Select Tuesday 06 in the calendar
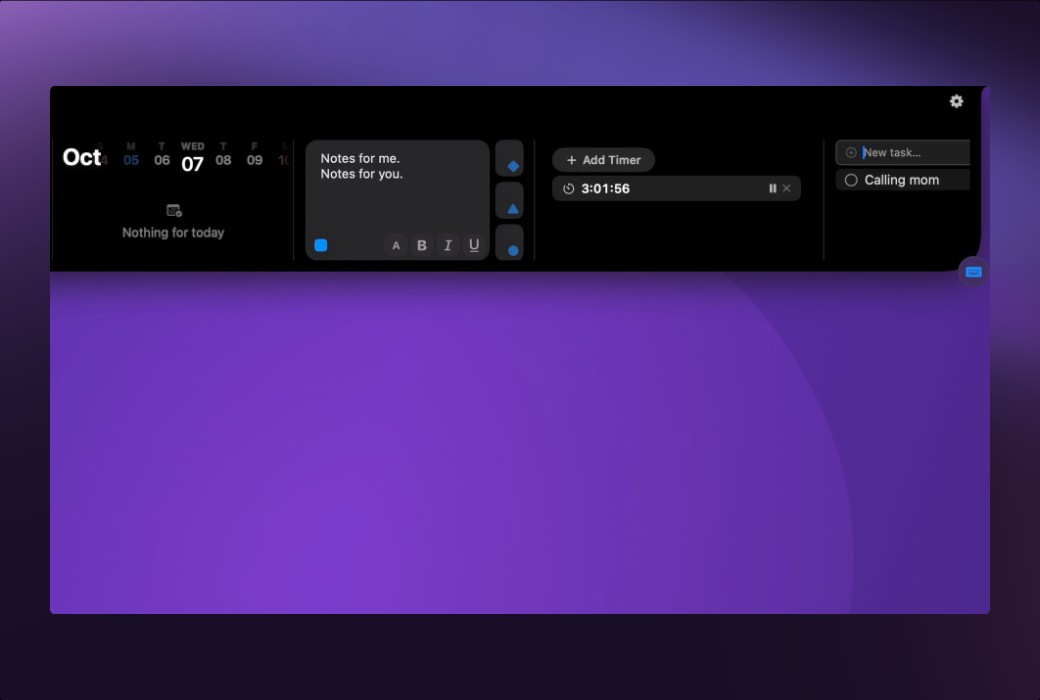Image resolution: width=1040 pixels, height=700 pixels. pos(162,155)
